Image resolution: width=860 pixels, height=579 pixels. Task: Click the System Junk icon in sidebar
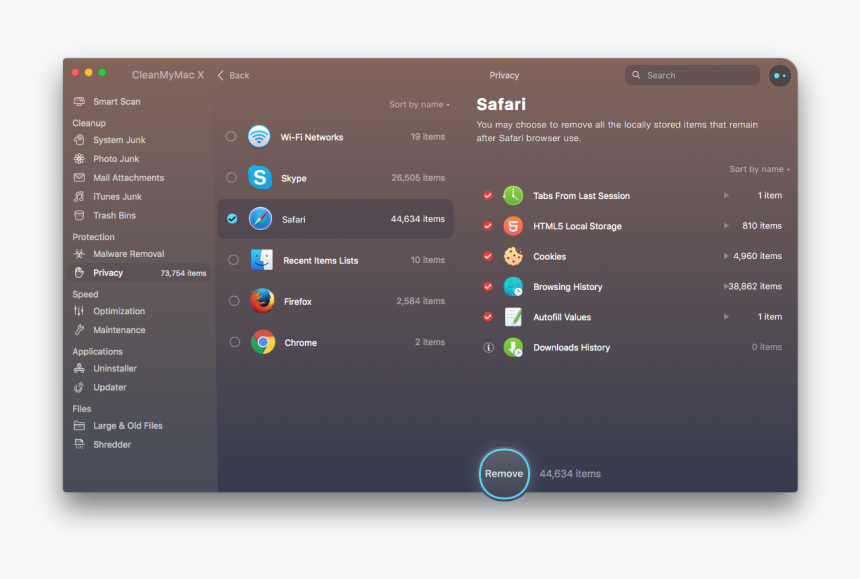click(x=80, y=139)
